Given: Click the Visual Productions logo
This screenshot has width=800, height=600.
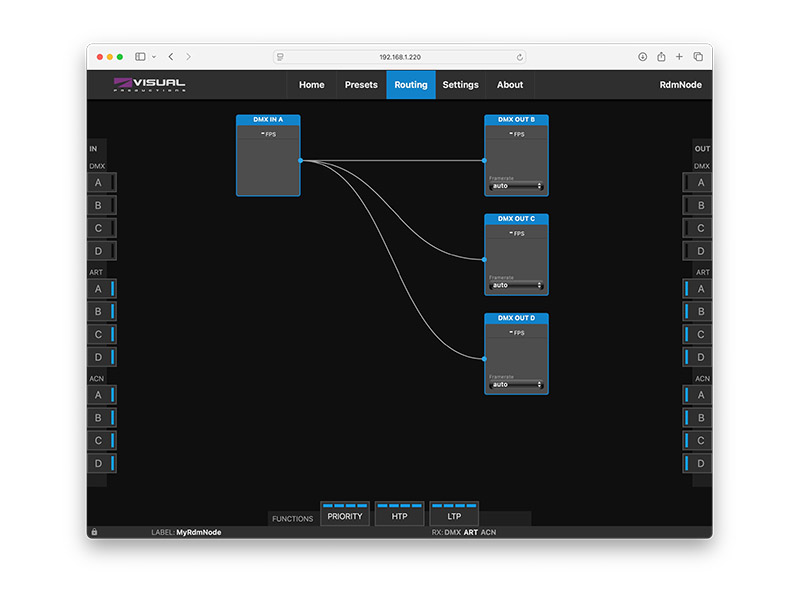Looking at the screenshot, I should point(150,85).
